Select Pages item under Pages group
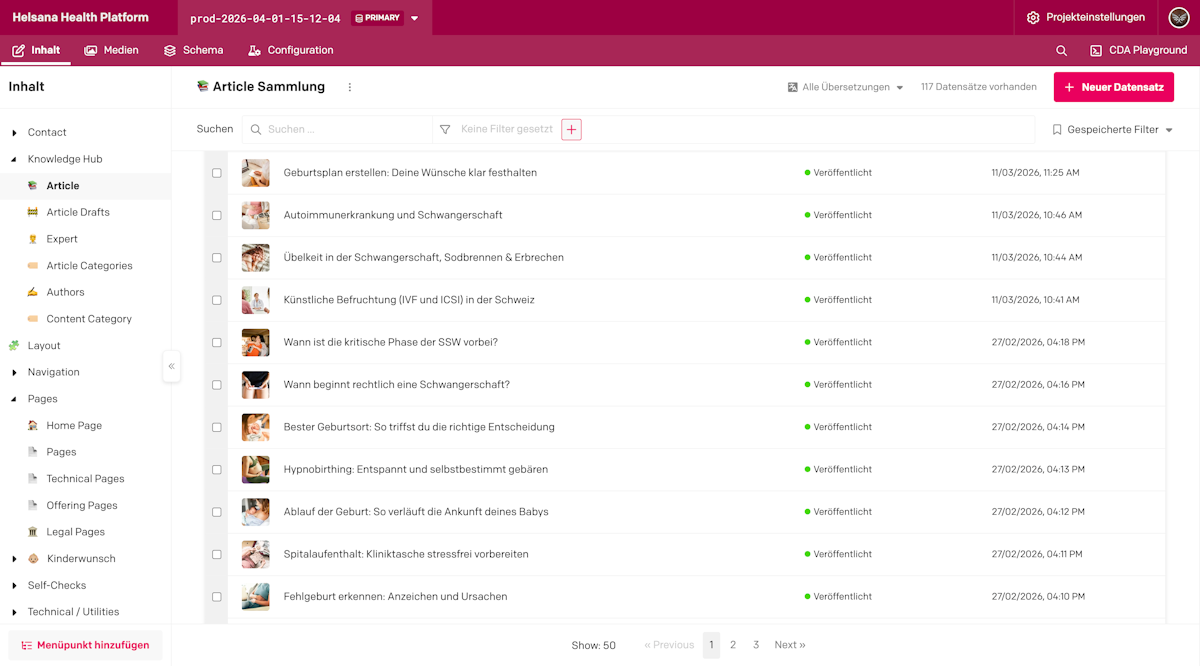1200x666 pixels. click(61, 452)
